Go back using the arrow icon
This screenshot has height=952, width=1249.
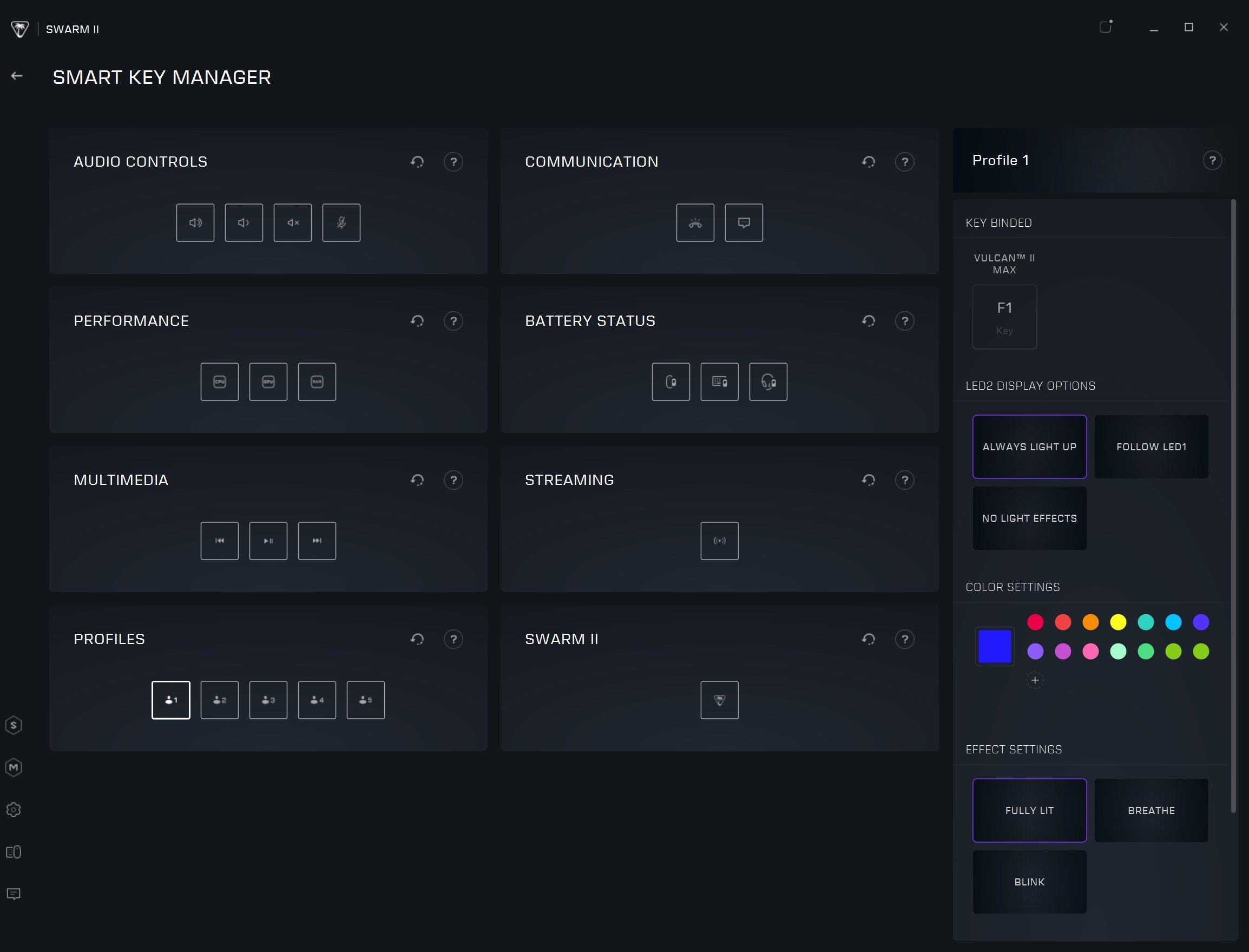(17, 76)
